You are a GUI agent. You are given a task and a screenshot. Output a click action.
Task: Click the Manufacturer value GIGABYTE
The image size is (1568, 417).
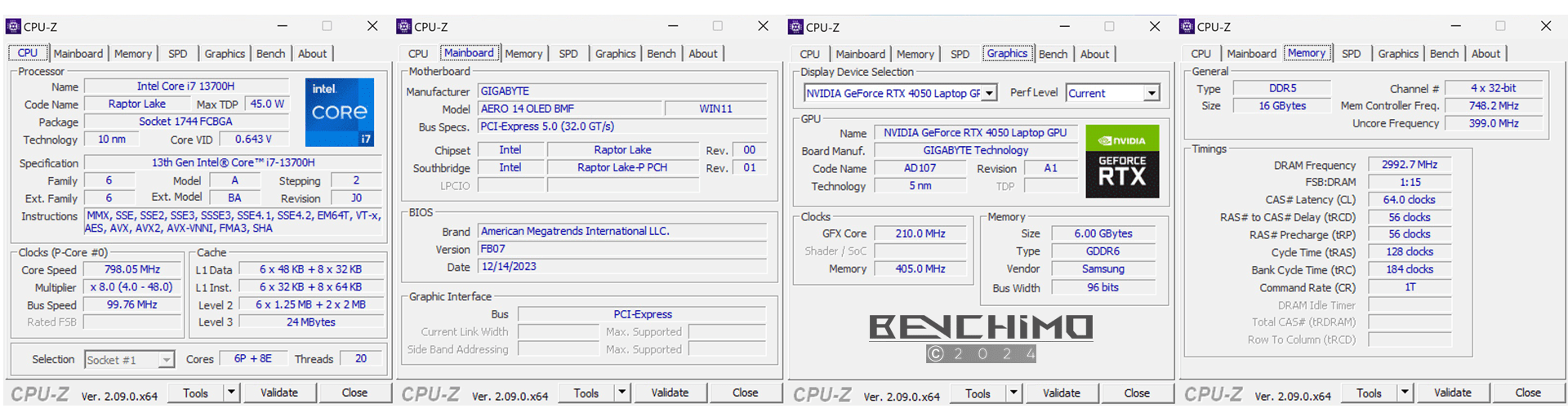[x=622, y=91]
